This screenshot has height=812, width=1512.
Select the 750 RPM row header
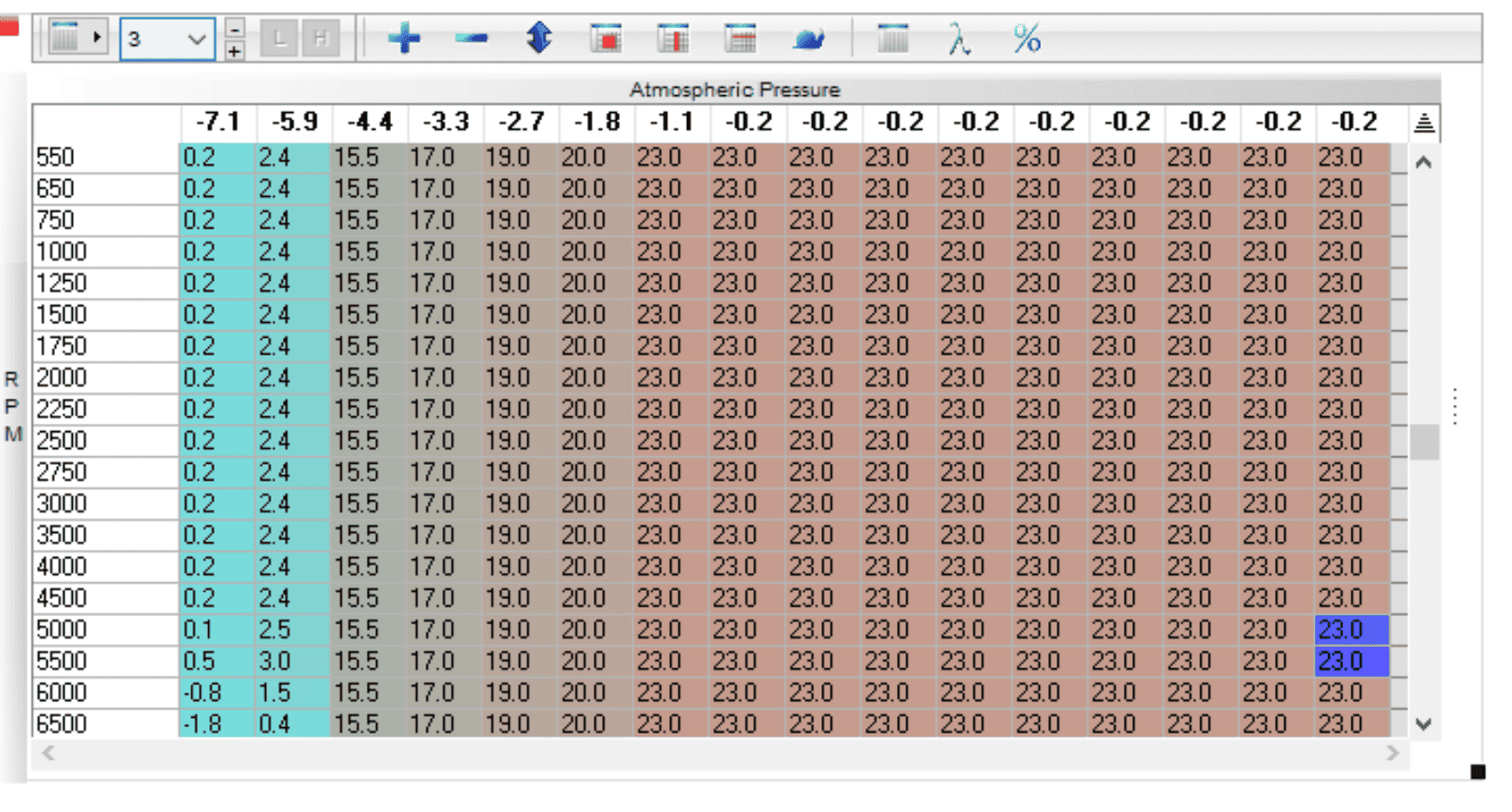[x=105, y=220]
